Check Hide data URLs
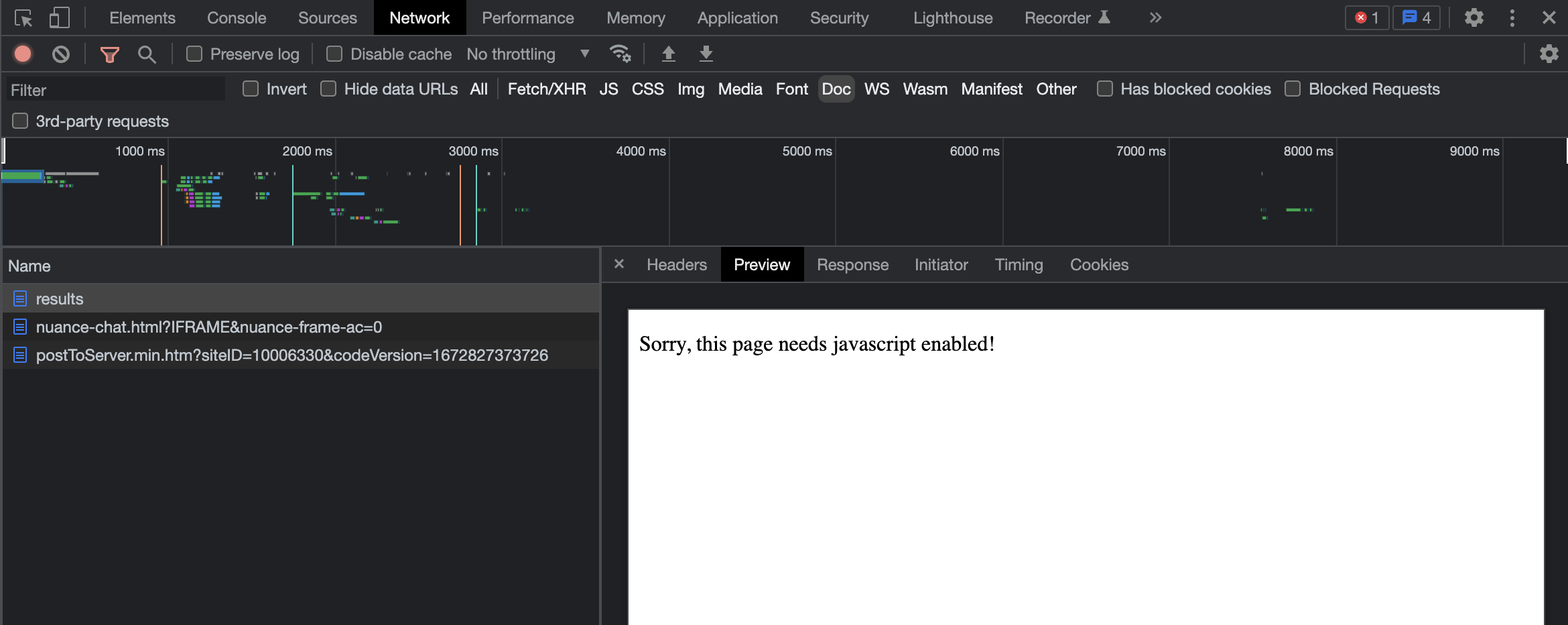1568x625 pixels. click(x=328, y=89)
